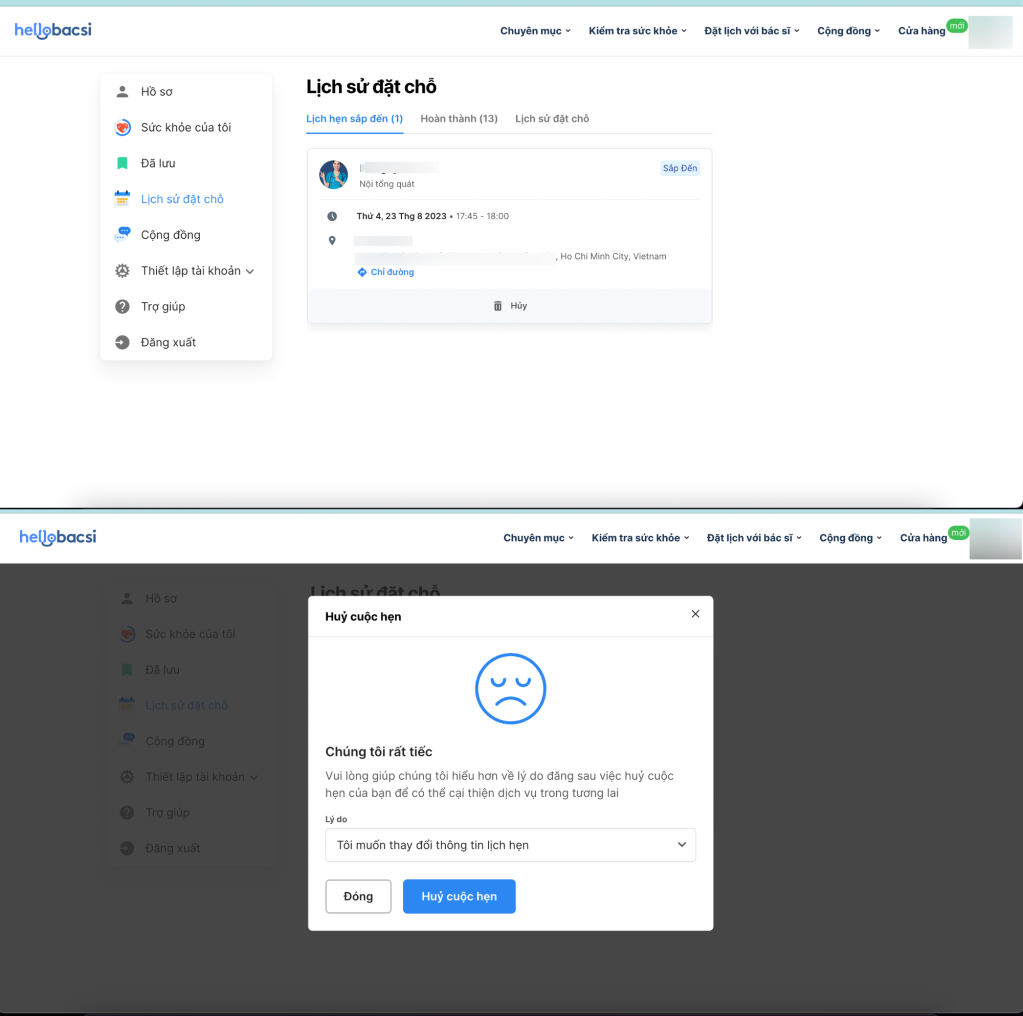Open Đặt lịch với bác sĩ in the topmost header
Screen dimensions: 1023x1016
[x=752, y=31]
